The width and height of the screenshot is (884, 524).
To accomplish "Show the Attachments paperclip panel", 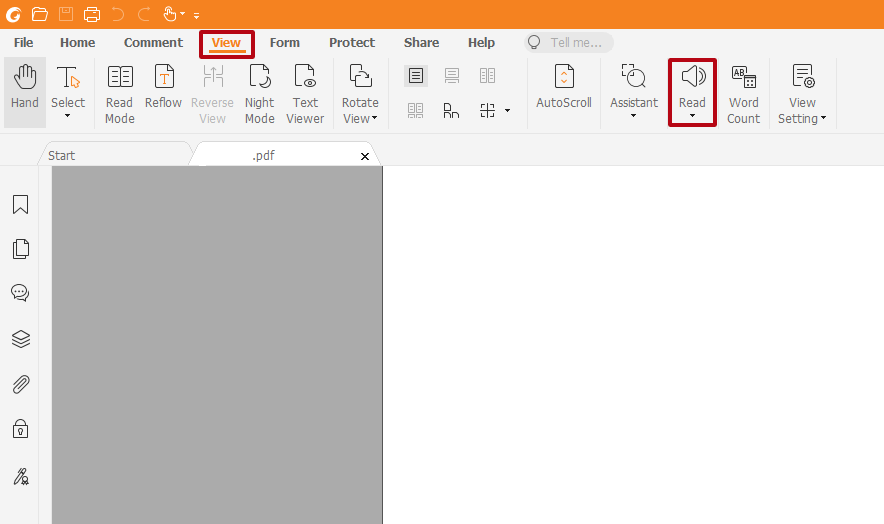I will pos(20,384).
